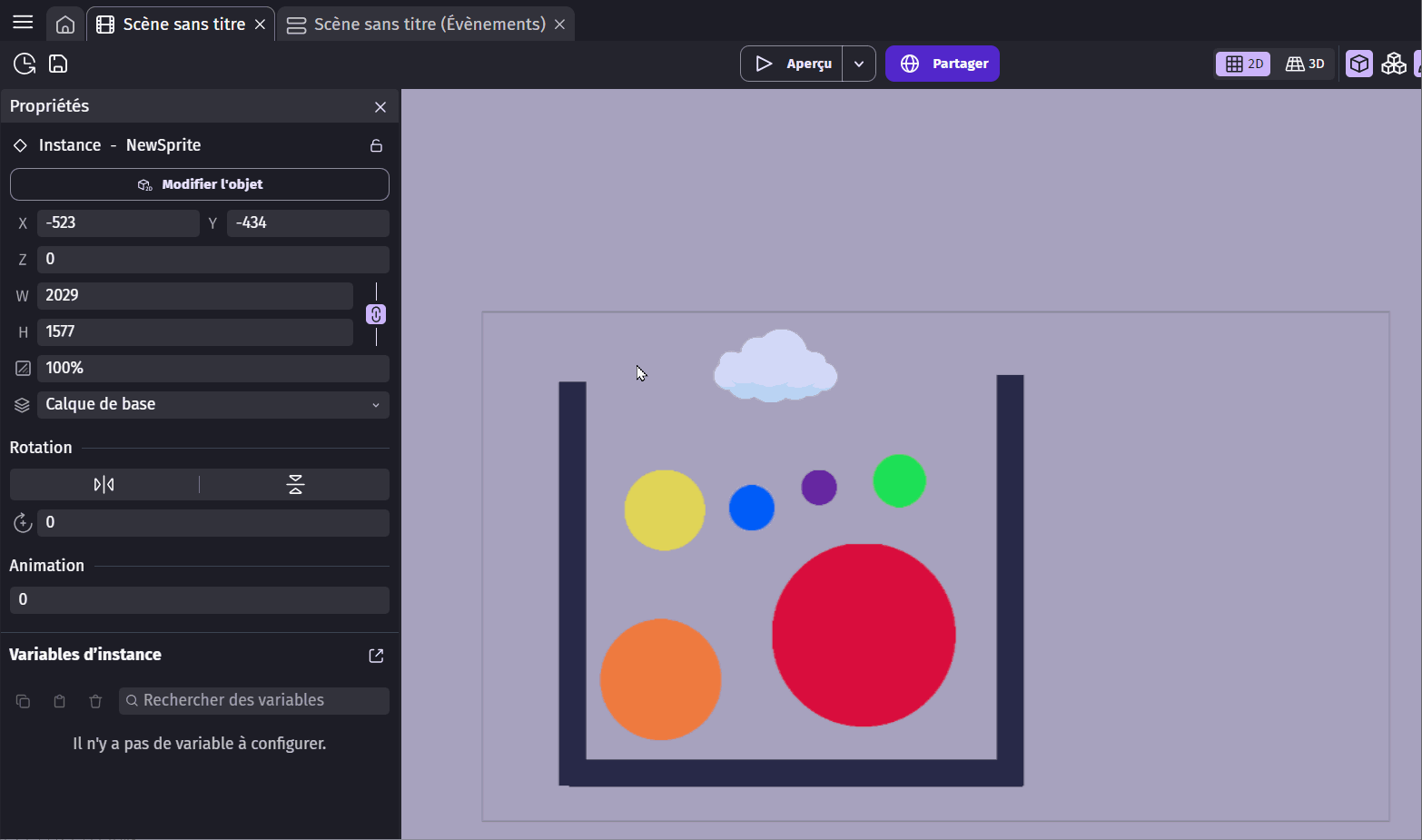The height and width of the screenshot is (840, 1422).
Task: Flip the instance horizontally
Action: coord(104,485)
